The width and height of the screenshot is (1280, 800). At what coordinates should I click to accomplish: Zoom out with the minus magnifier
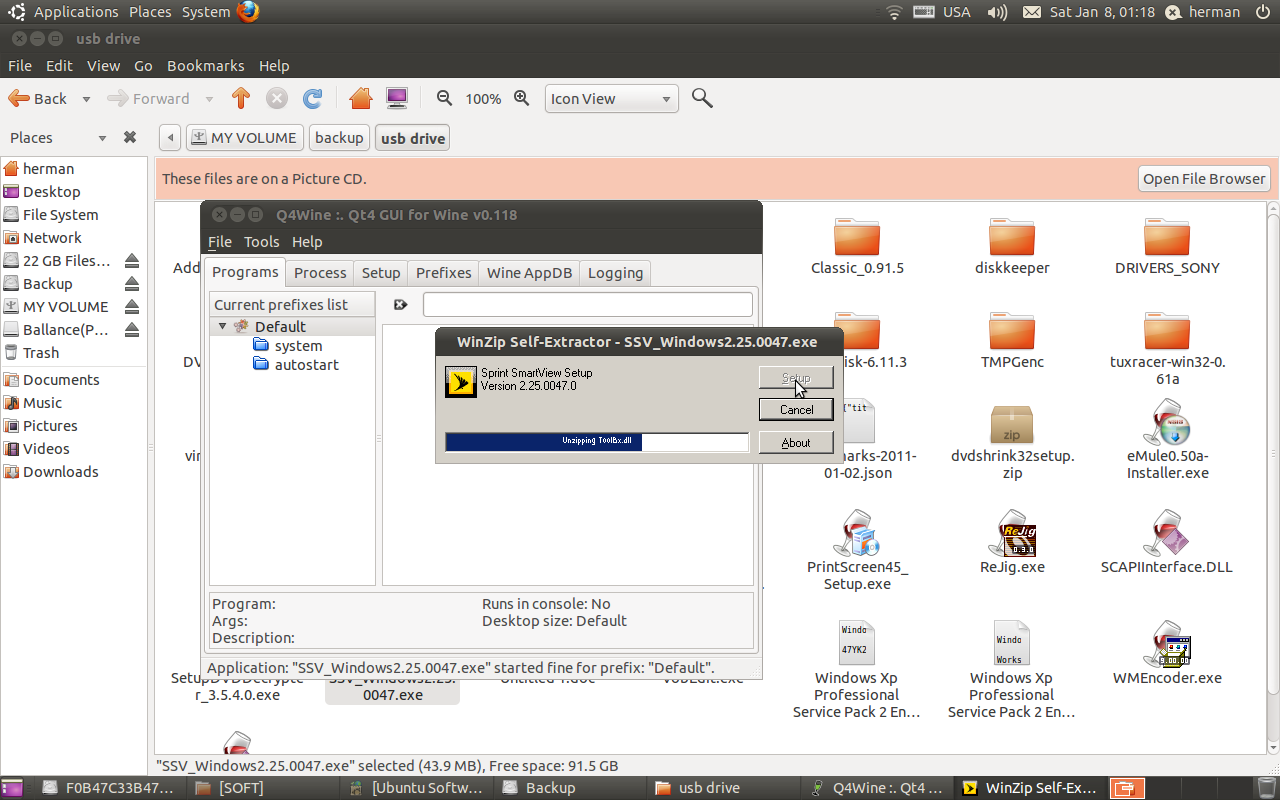(x=445, y=98)
